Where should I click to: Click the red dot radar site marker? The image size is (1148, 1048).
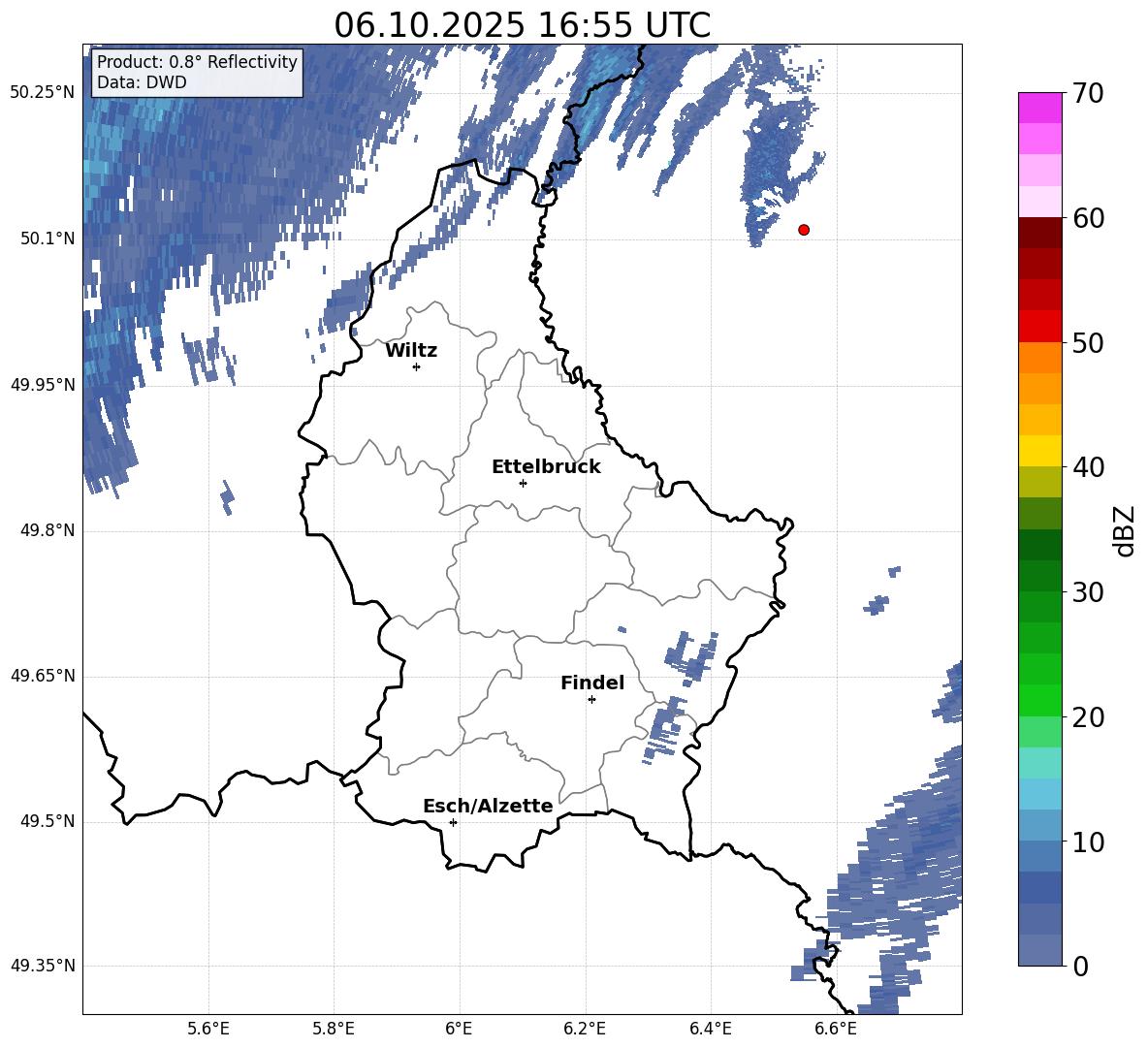(x=804, y=230)
